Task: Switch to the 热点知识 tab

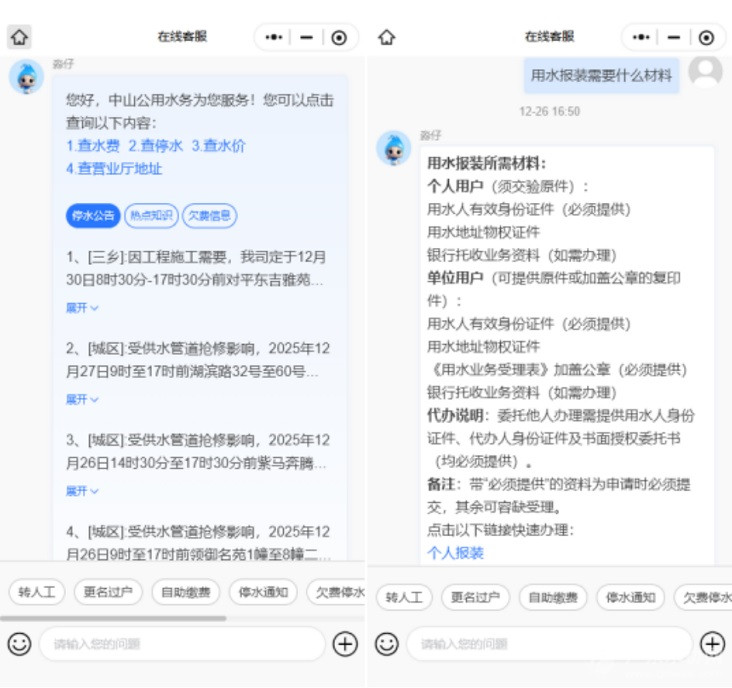Action: [x=151, y=215]
